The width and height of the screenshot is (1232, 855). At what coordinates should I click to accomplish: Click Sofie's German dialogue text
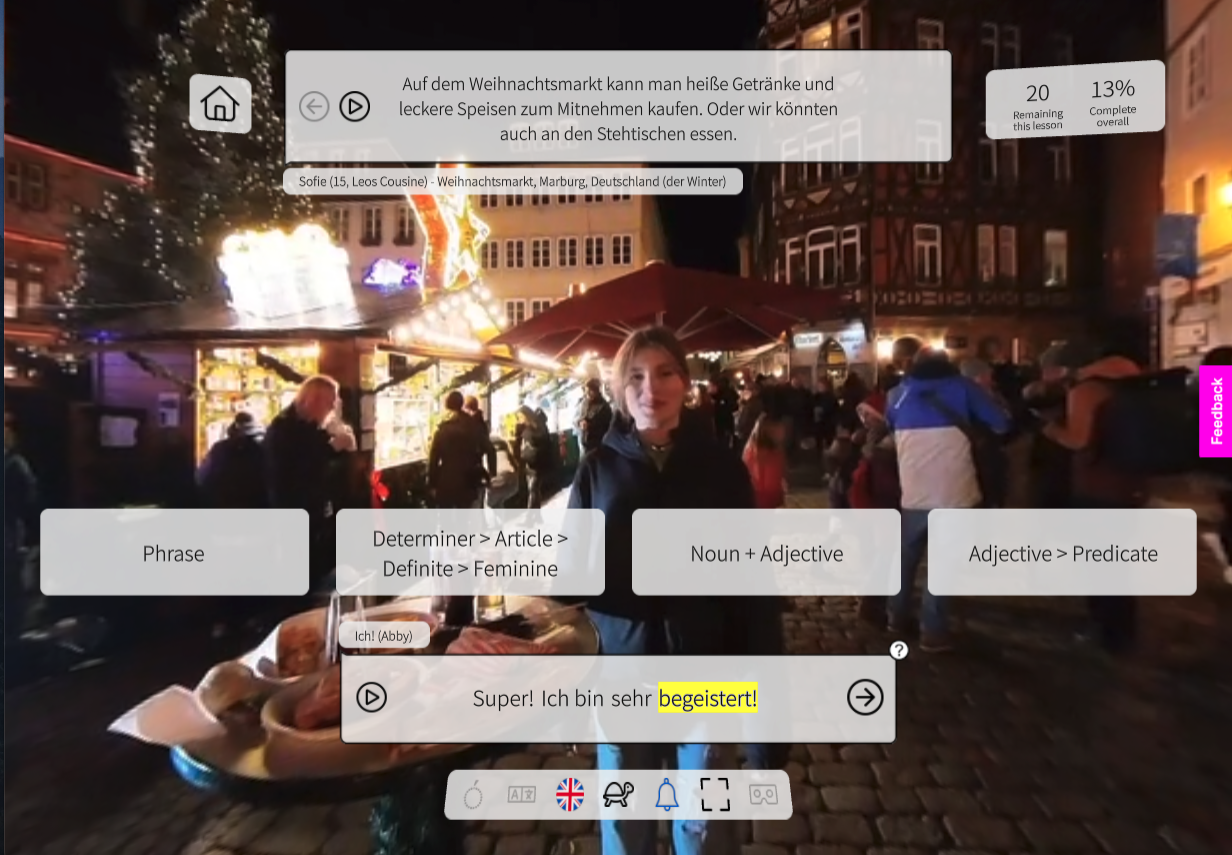click(618, 108)
